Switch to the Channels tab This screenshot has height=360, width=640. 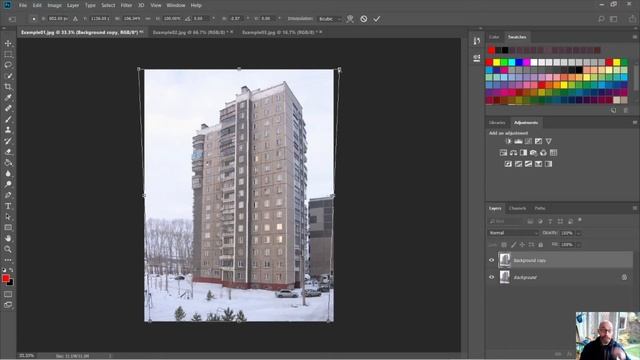[x=517, y=208]
